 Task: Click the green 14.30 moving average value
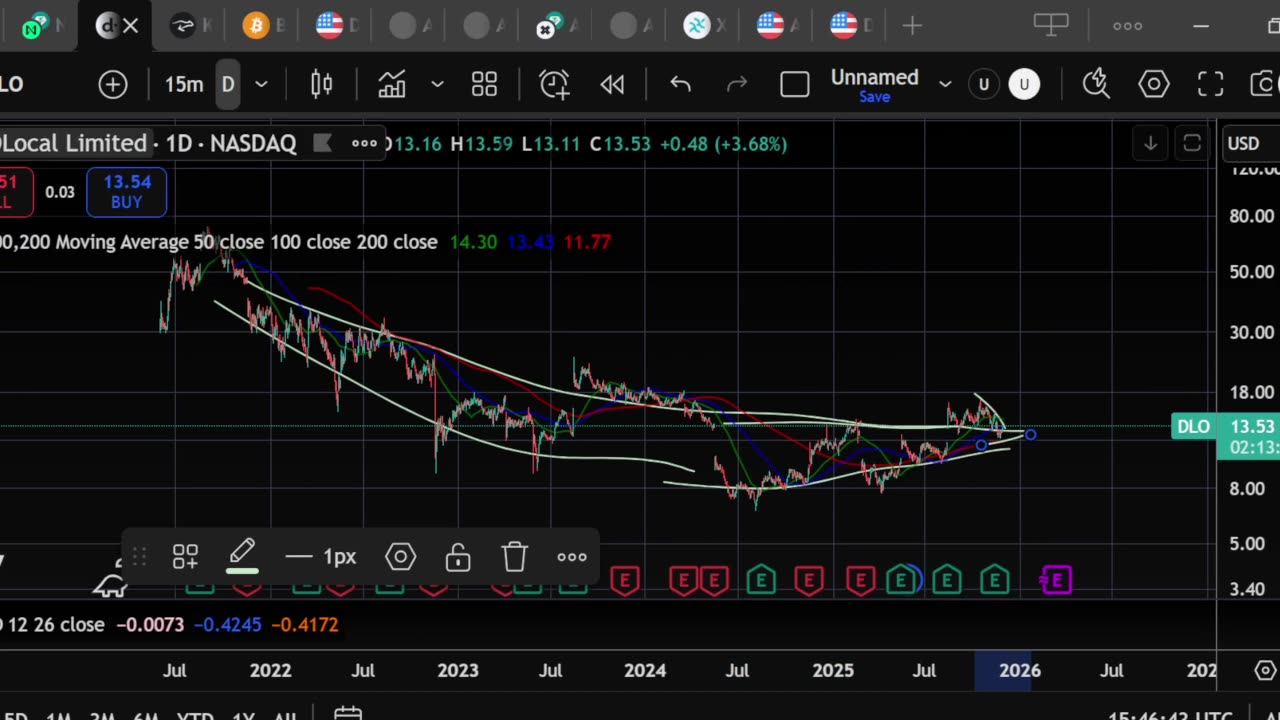tap(473, 242)
